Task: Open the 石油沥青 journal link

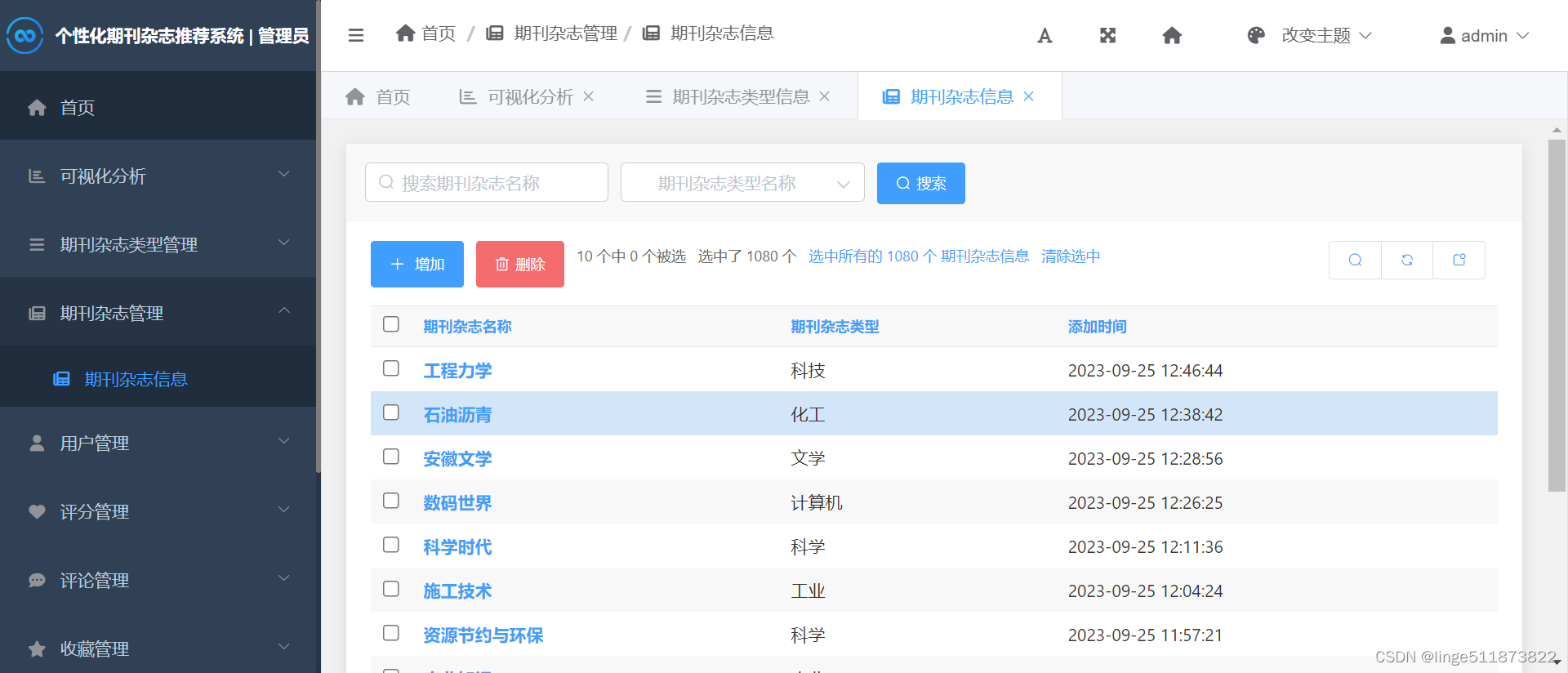Action: [x=457, y=415]
